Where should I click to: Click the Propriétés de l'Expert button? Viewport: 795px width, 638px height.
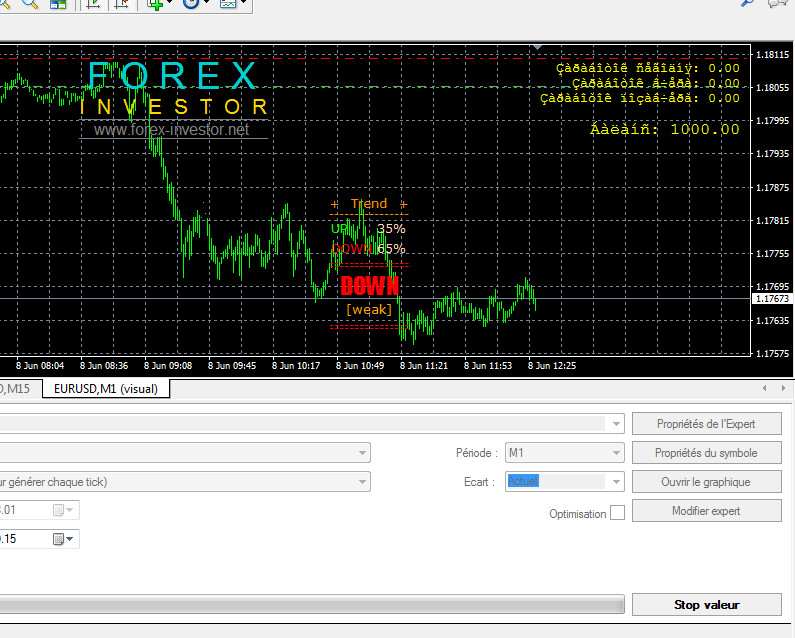pyautogui.click(x=706, y=424)
